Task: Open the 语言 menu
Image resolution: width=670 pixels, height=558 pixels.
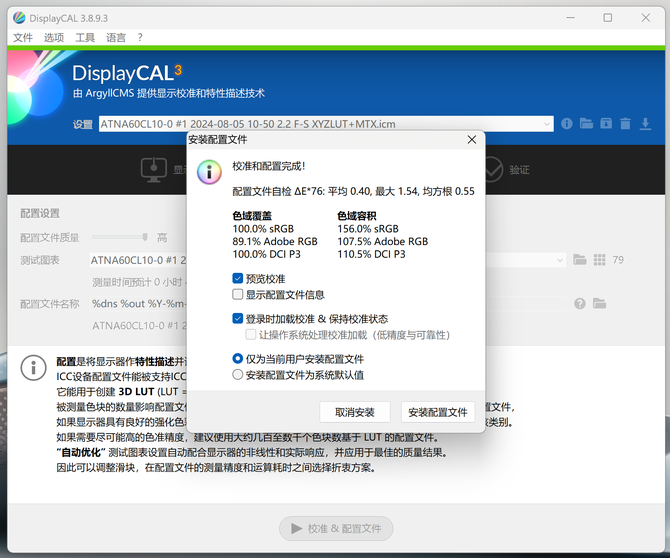Action: tap(116, 38)
